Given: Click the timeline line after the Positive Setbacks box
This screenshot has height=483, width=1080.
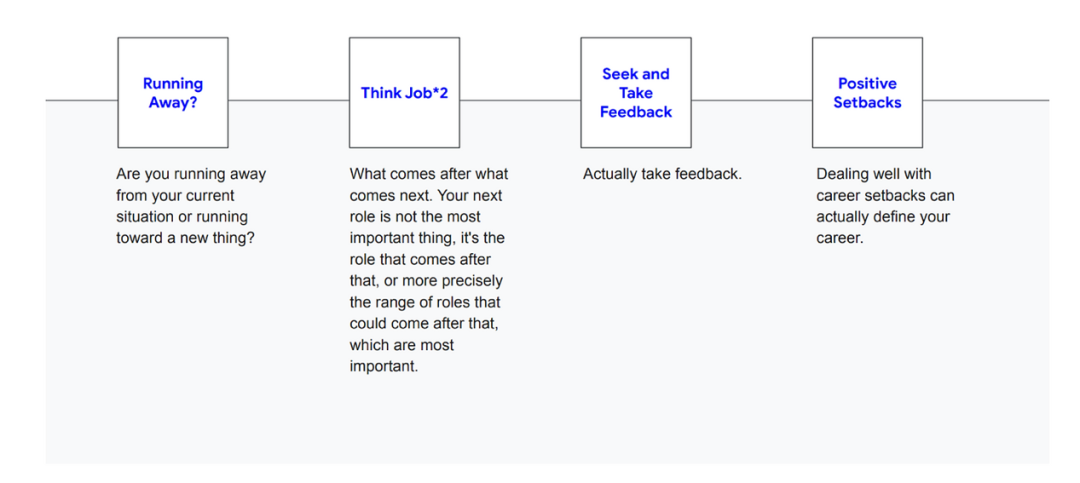Looking at the screenshot, I should (986, 101).
